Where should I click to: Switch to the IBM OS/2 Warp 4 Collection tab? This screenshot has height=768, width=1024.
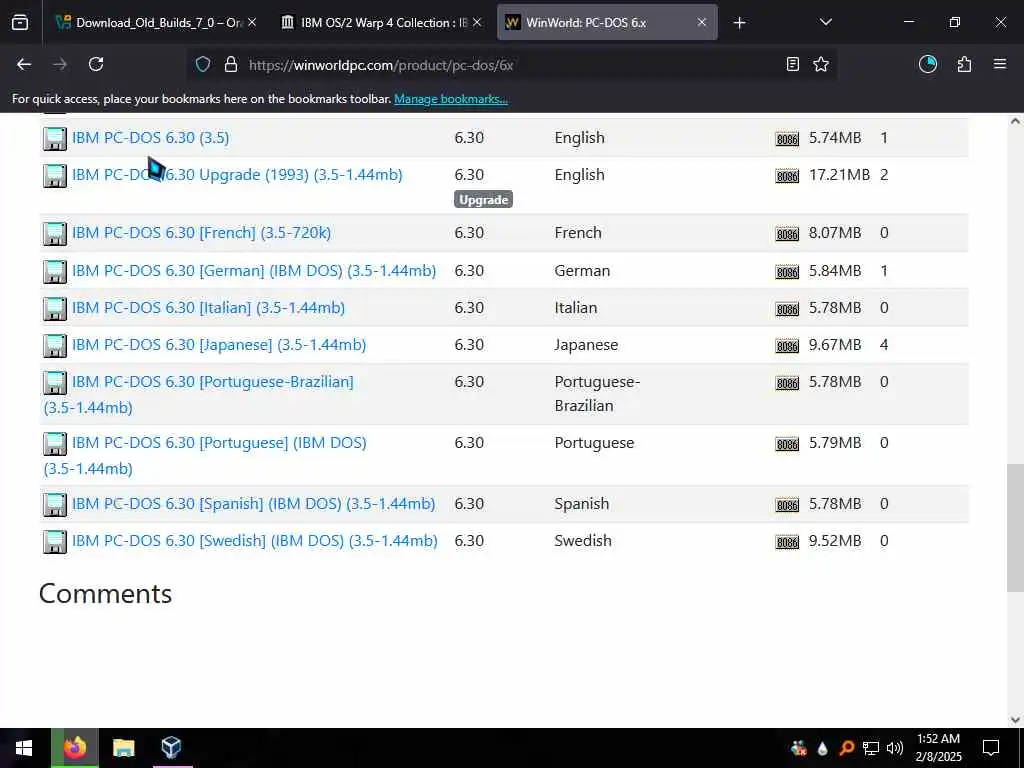(x=382, y=23)
